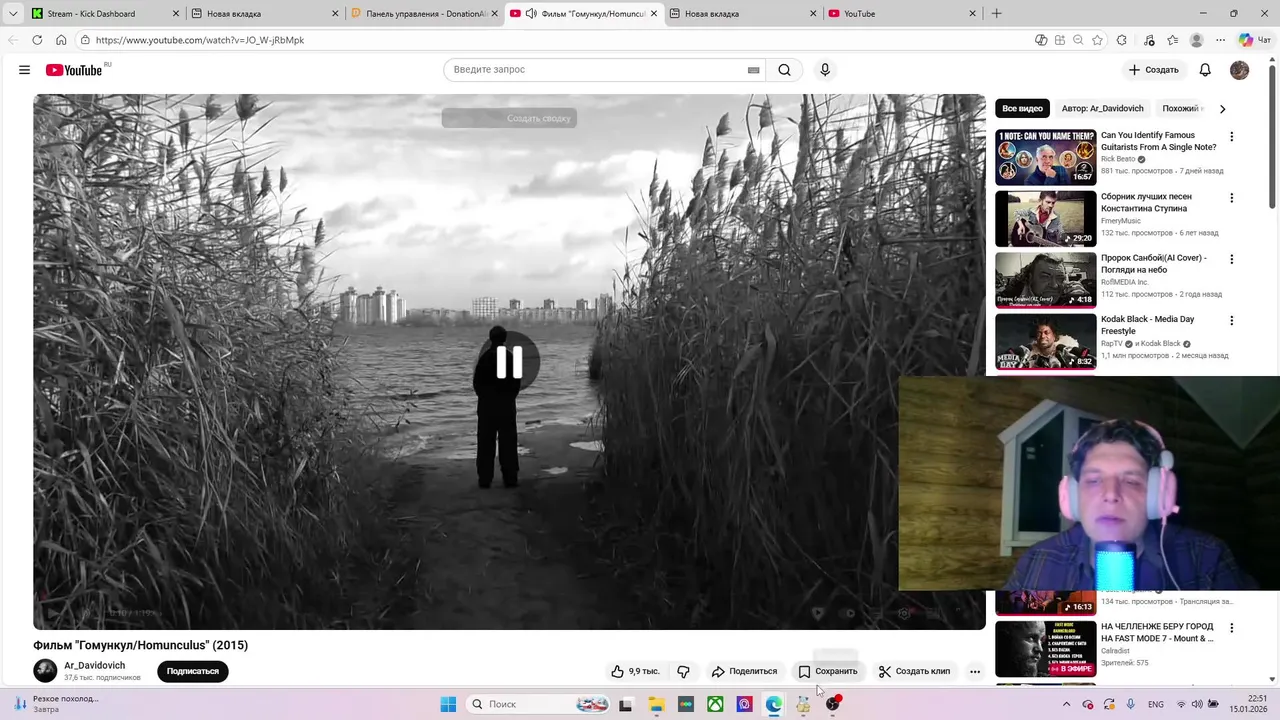Open browser zoom magnifier icon in address bar
The height and width of the screenshot is (720, 1280).
[1078, 40]
